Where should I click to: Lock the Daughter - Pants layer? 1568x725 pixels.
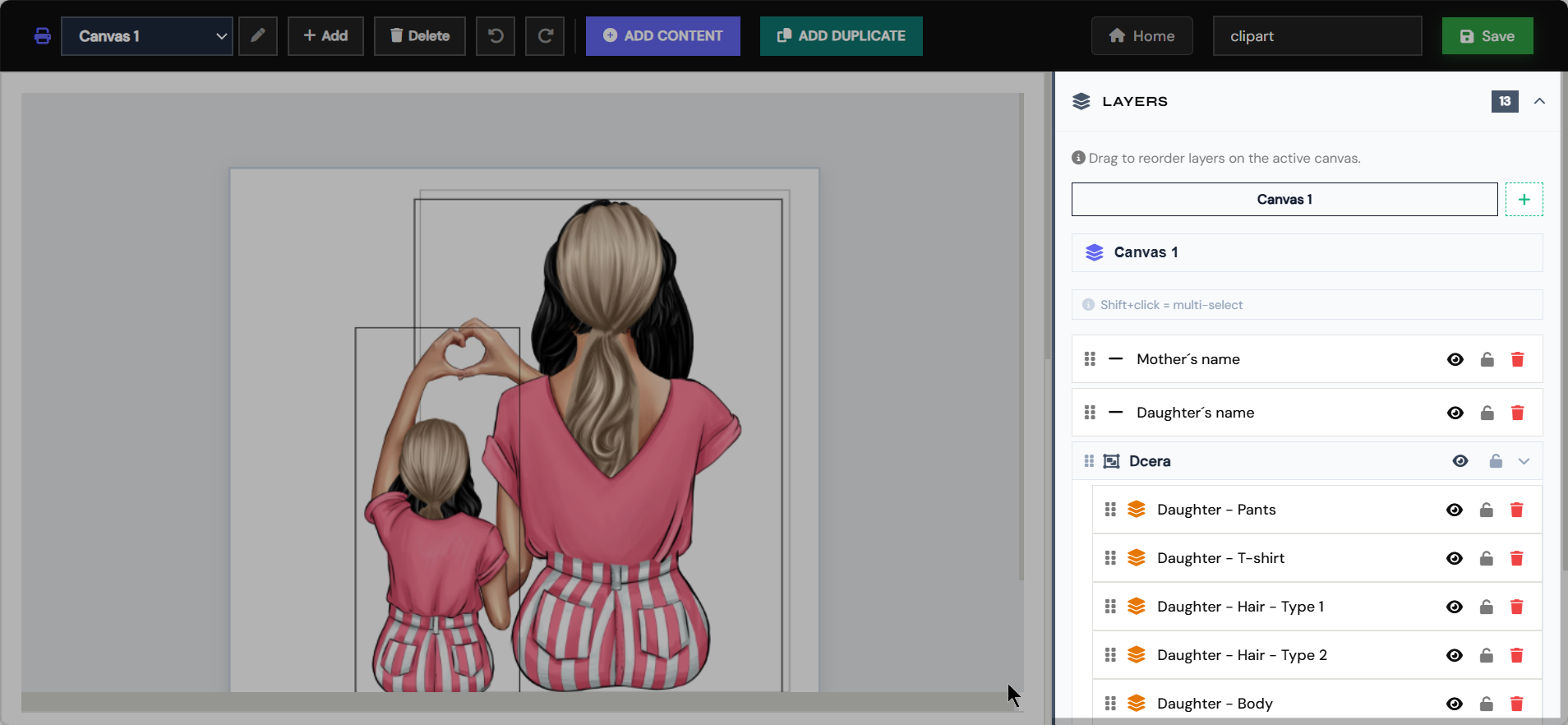pos(1487,510)
